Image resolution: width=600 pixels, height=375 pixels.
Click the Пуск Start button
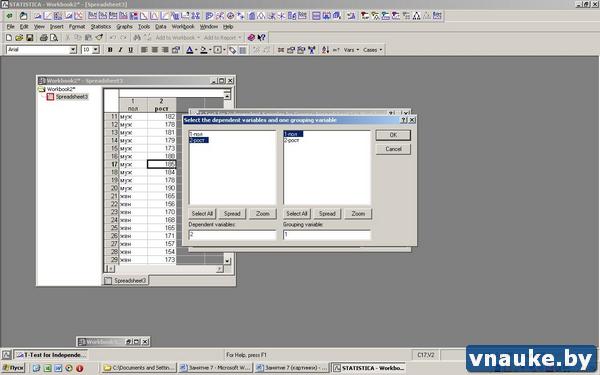pyautogui.click(x=13, y=368)
